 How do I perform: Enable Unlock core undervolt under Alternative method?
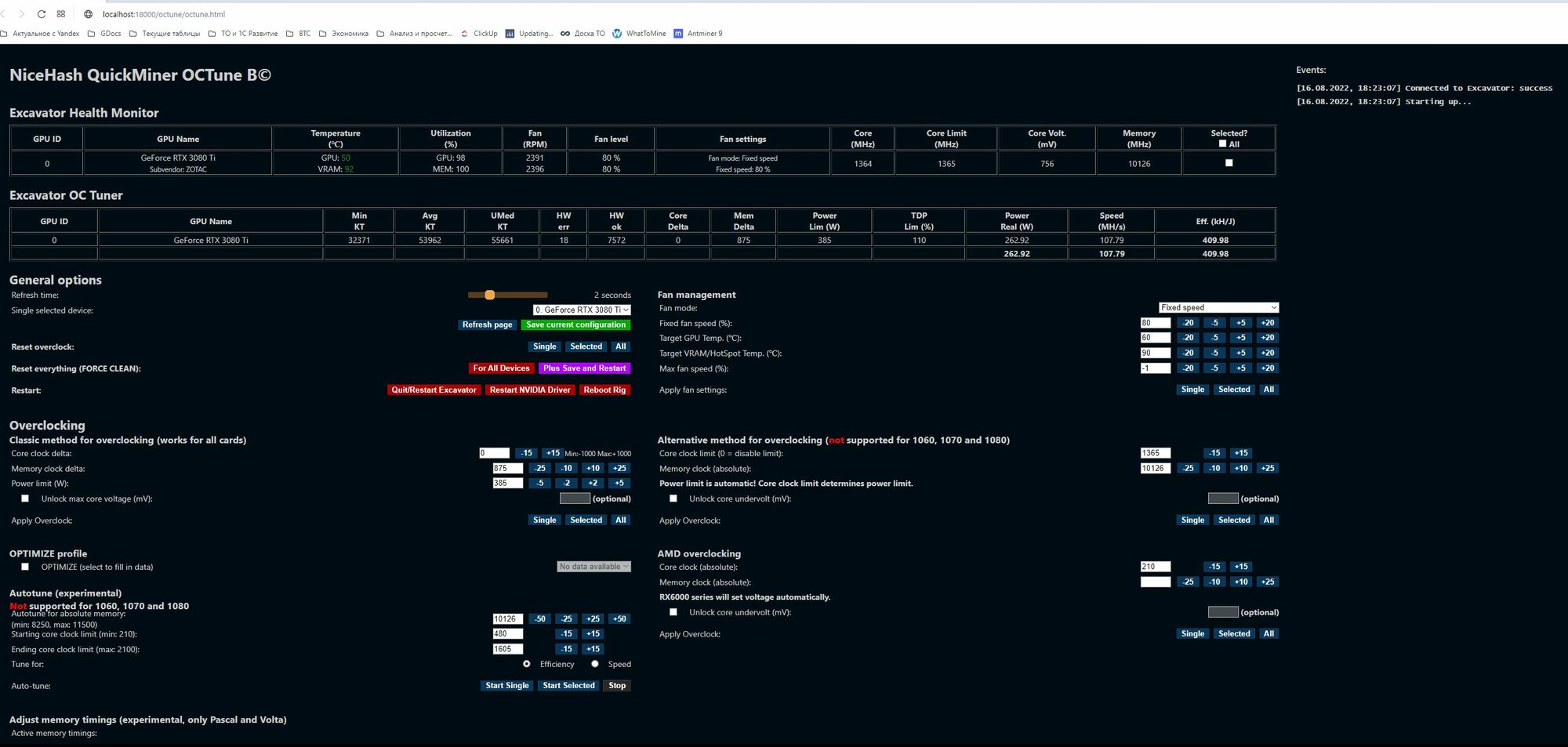tap(673, 499)
